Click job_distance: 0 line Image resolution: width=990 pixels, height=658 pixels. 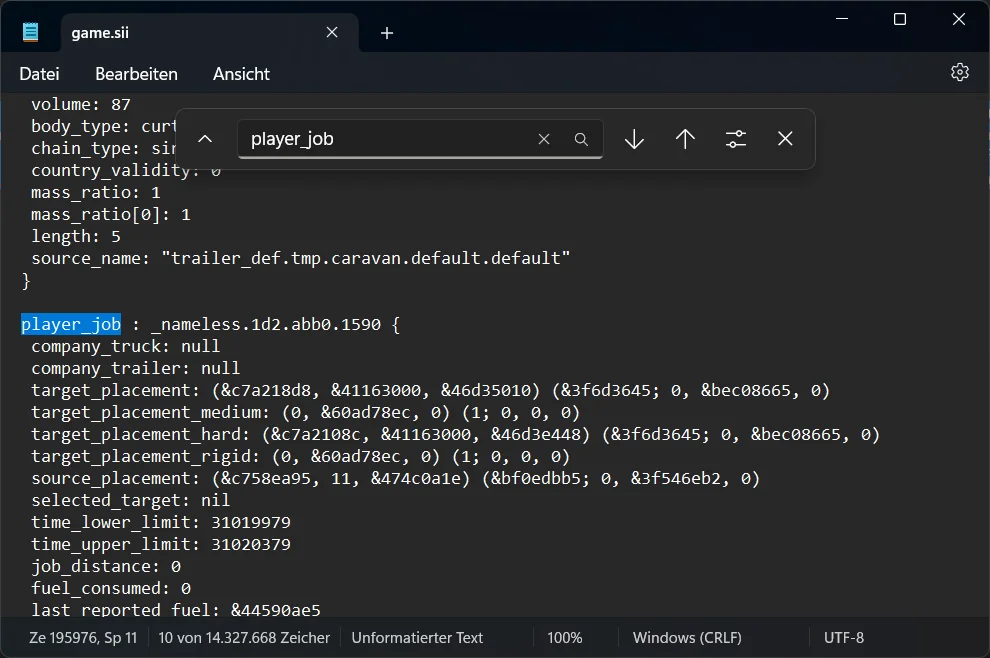[x=106, y=567]
